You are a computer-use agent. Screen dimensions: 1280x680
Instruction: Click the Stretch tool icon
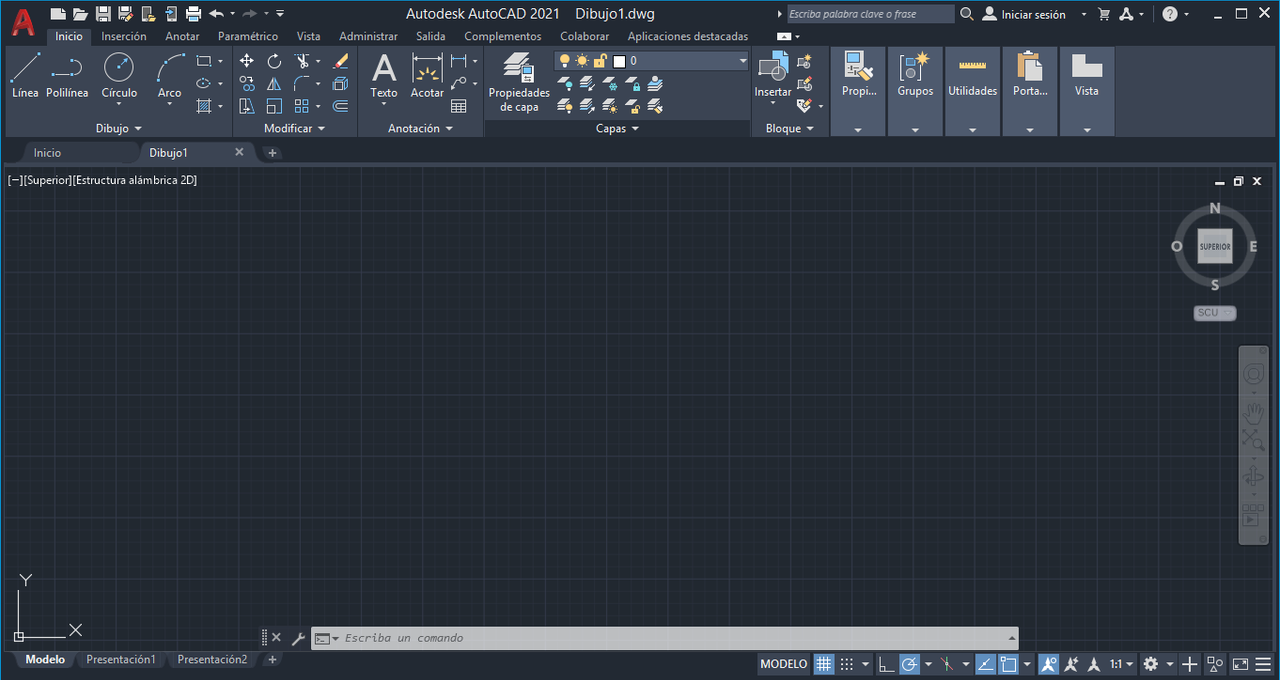[247, 106]
